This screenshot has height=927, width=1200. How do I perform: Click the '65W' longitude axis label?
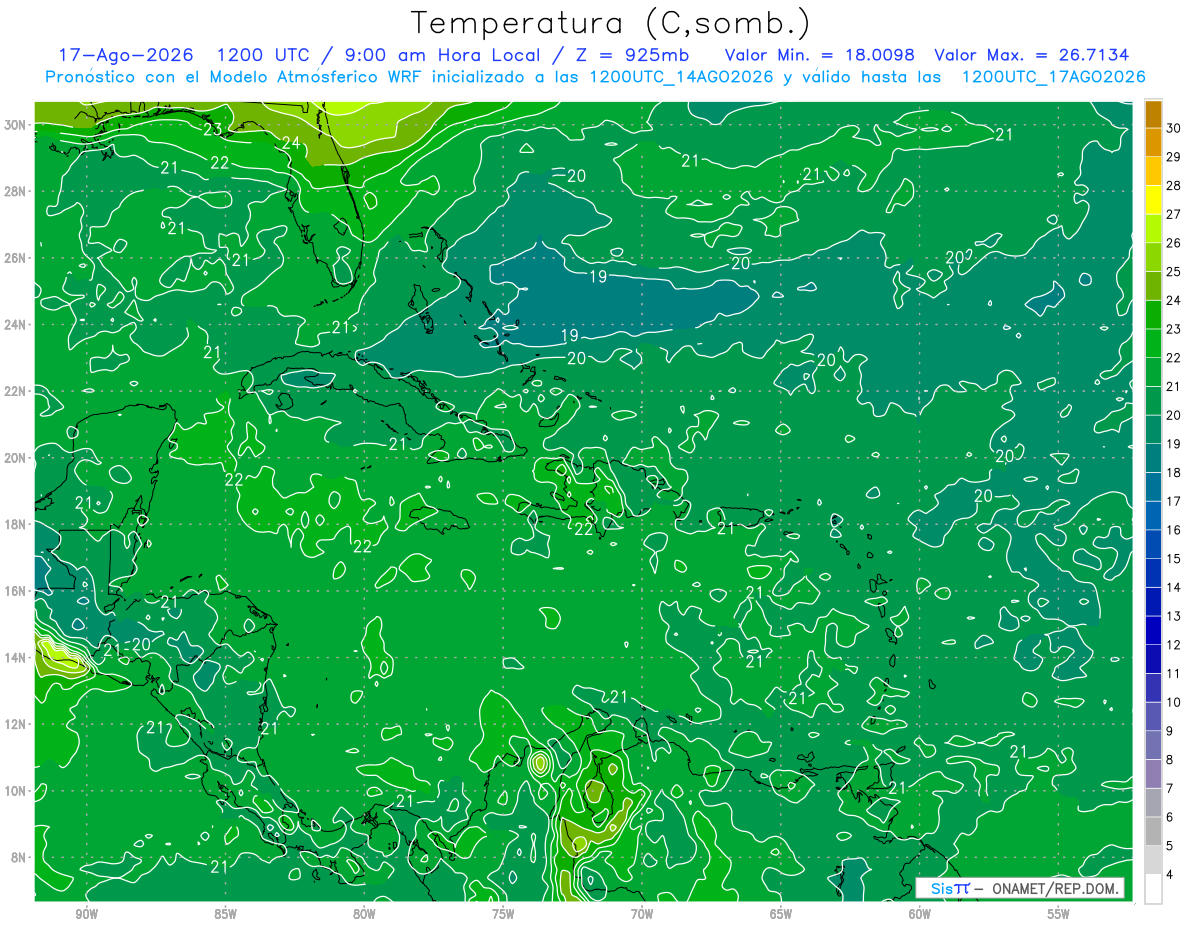781,914
